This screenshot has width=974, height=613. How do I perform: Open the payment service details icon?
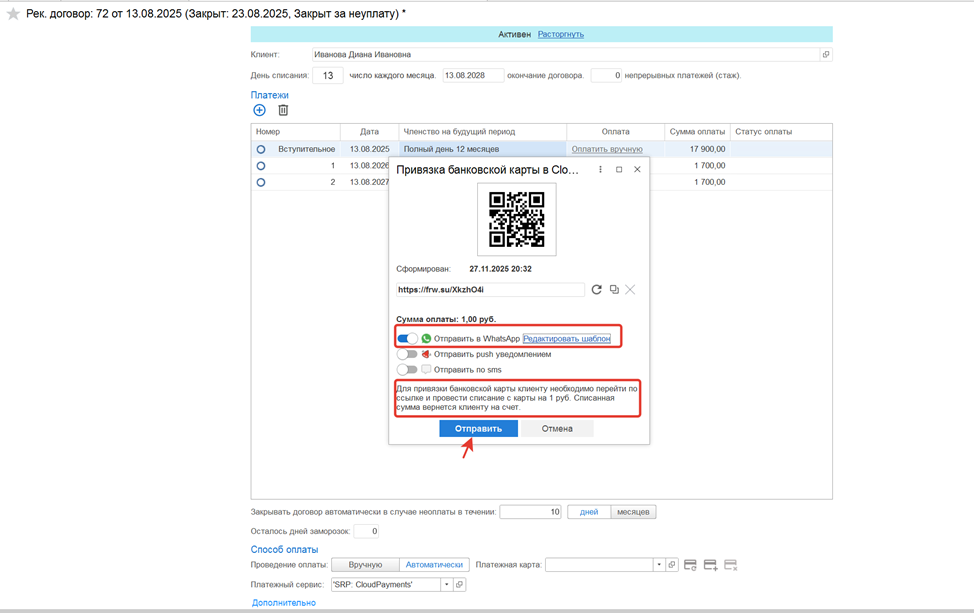pyautogui.click(x=459, y=584)
